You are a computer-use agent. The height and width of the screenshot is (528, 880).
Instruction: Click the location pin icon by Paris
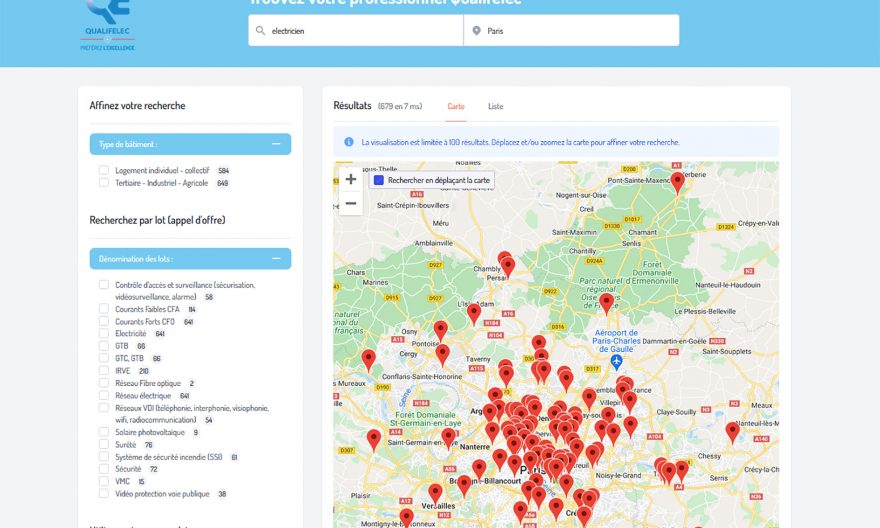pos(476,31)
